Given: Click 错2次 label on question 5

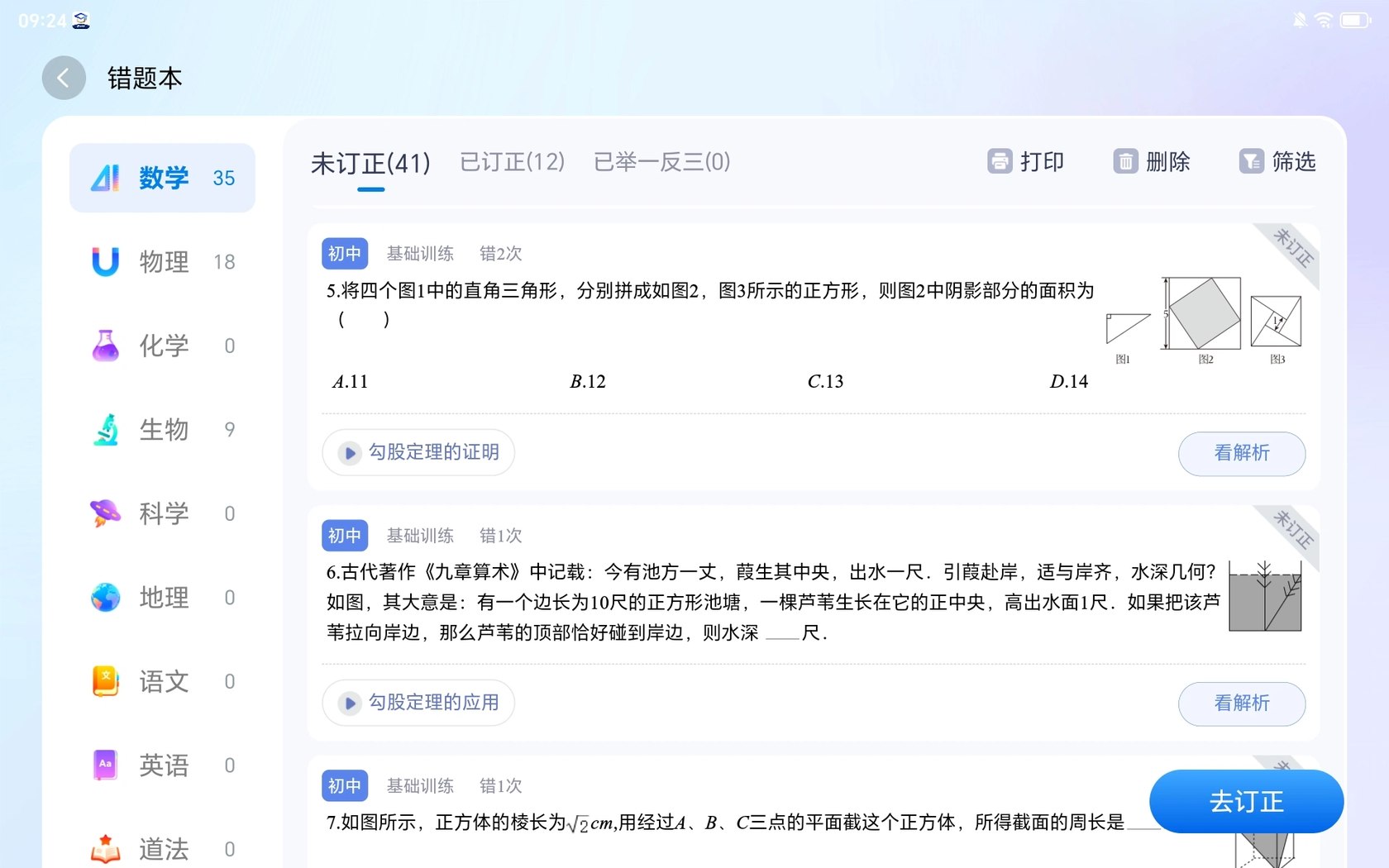Looking at the screenshot, I should point(501,254).
